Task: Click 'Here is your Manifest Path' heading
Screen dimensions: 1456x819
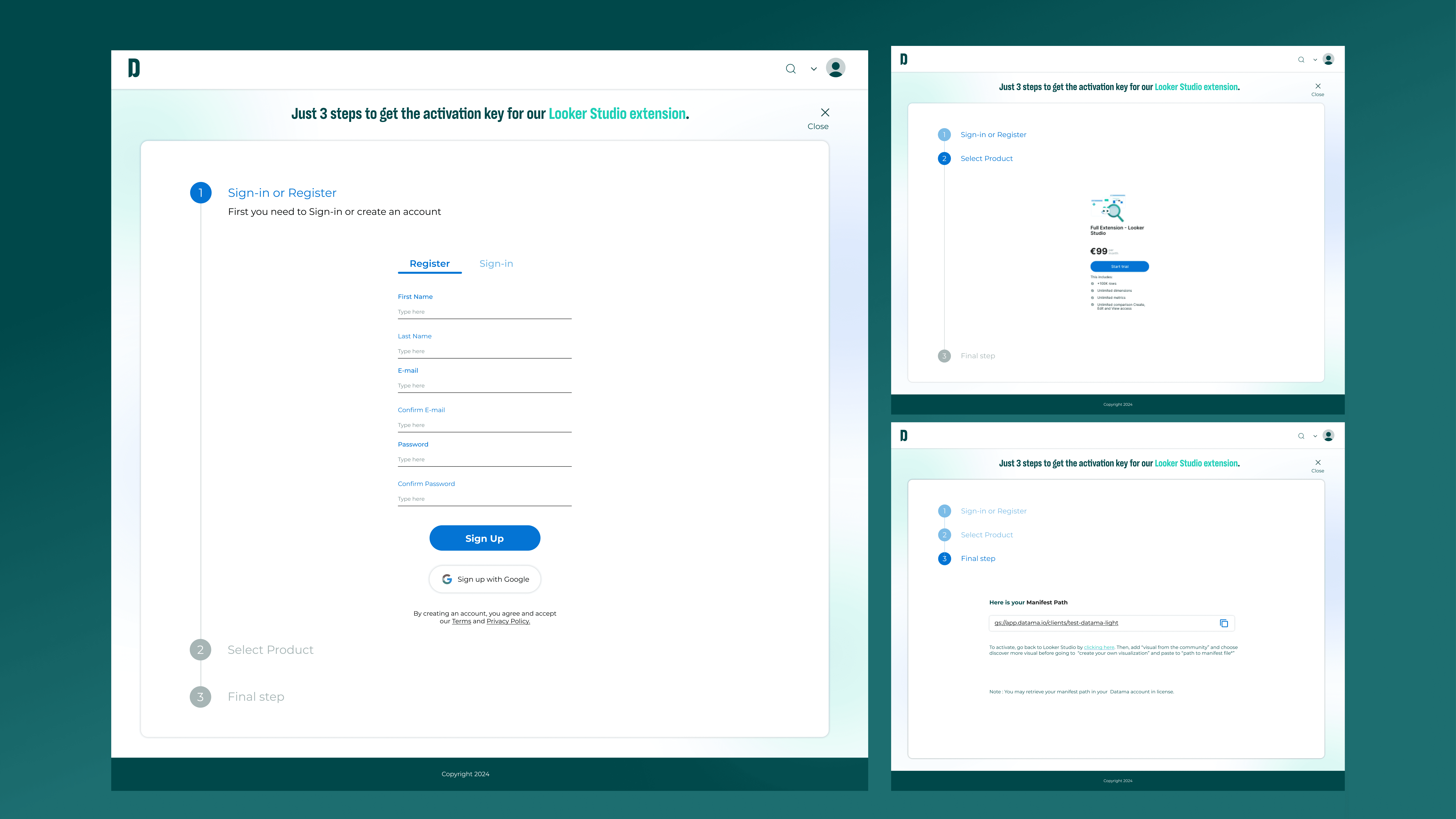Action: pyautogui.click(x=1028, y=603)
